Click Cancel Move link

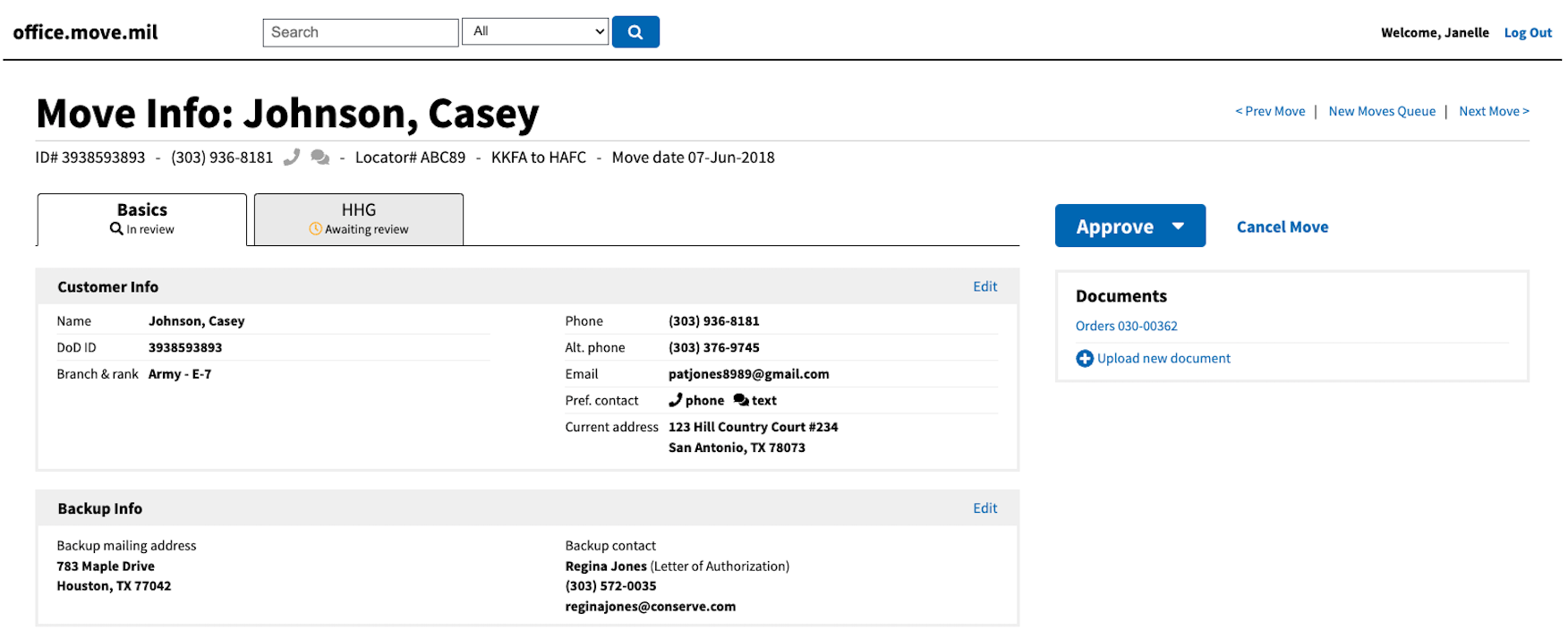coord(1282,227)
